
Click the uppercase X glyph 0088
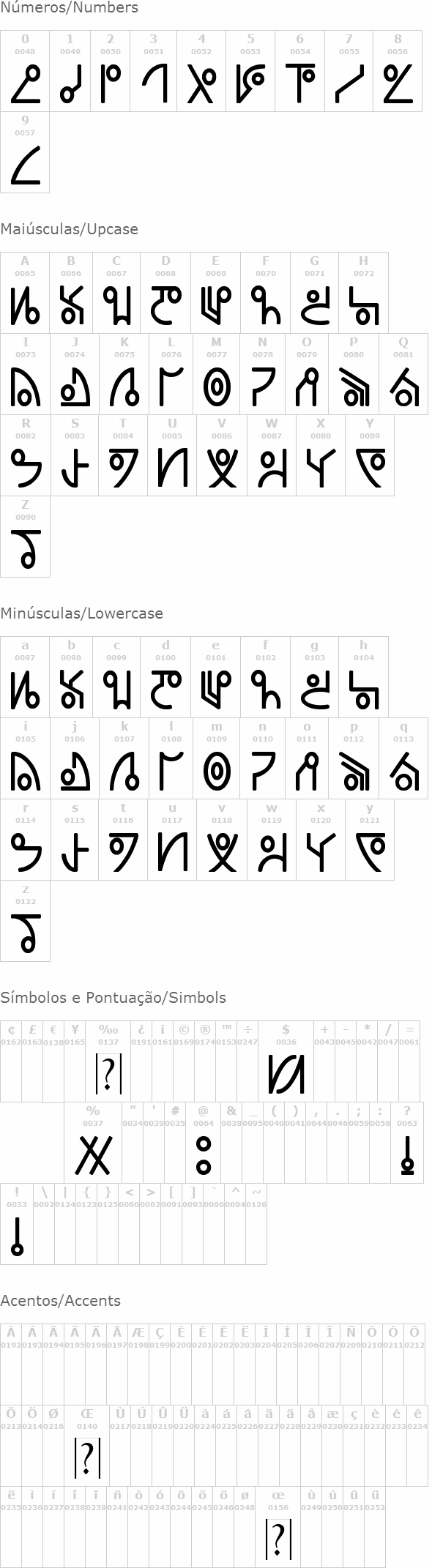pos(321,455)
